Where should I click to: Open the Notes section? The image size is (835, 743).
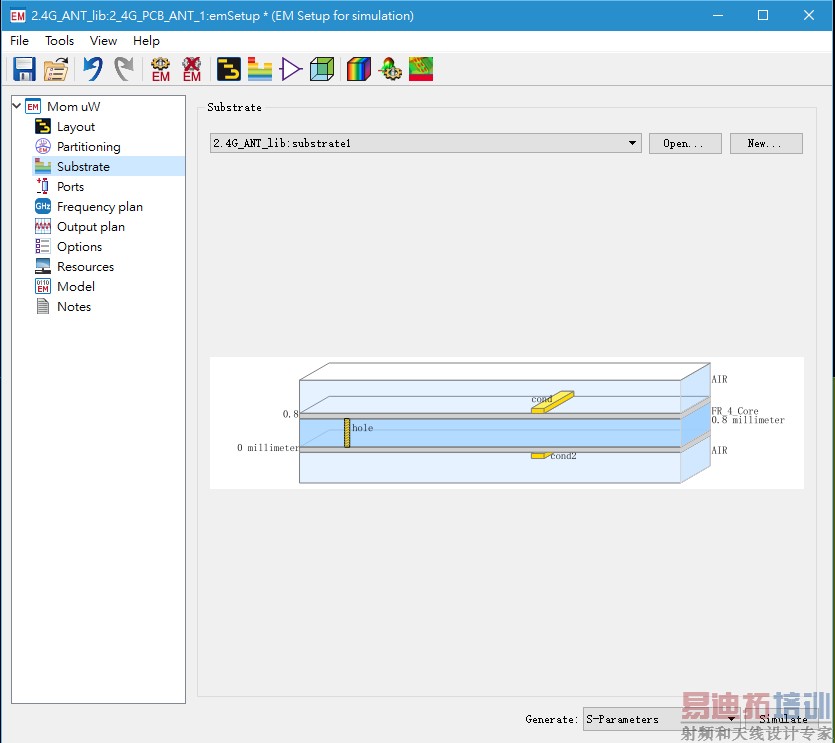[x=73, y=307]
